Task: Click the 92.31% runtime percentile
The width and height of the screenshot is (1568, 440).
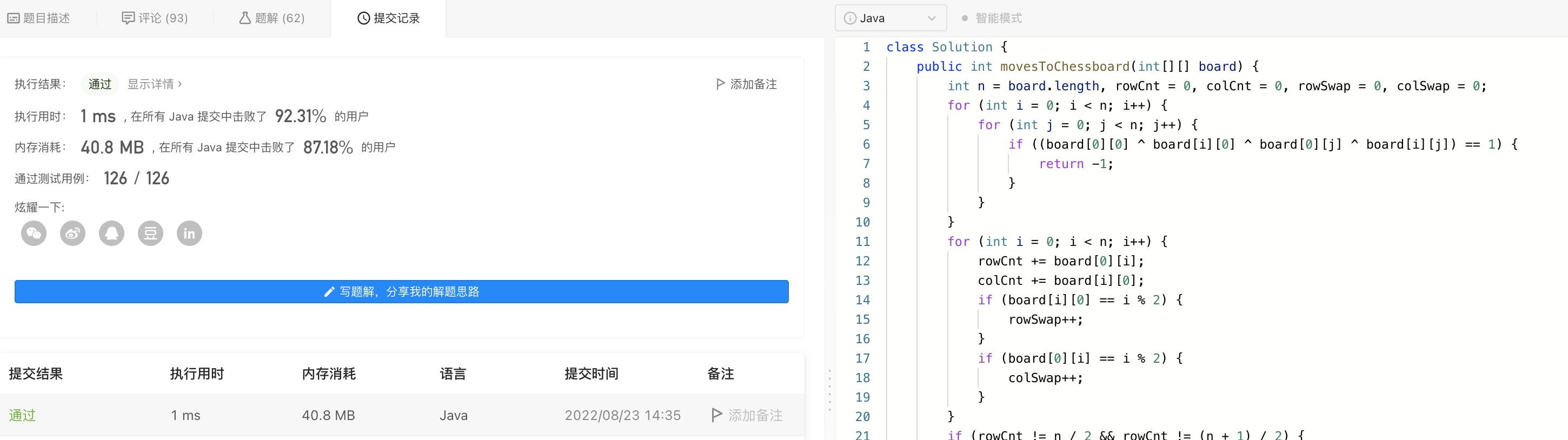Action: [300, 116]
